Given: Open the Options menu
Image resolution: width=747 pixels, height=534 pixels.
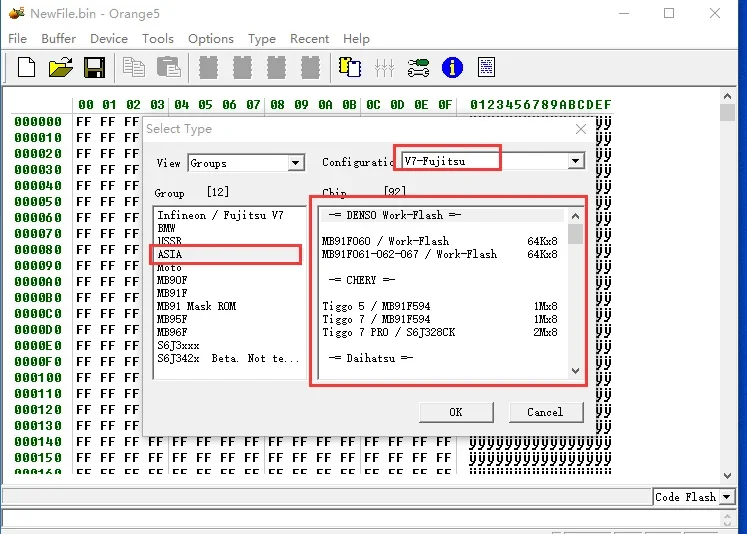Looking at the screenshot, I should pos(211,39).
